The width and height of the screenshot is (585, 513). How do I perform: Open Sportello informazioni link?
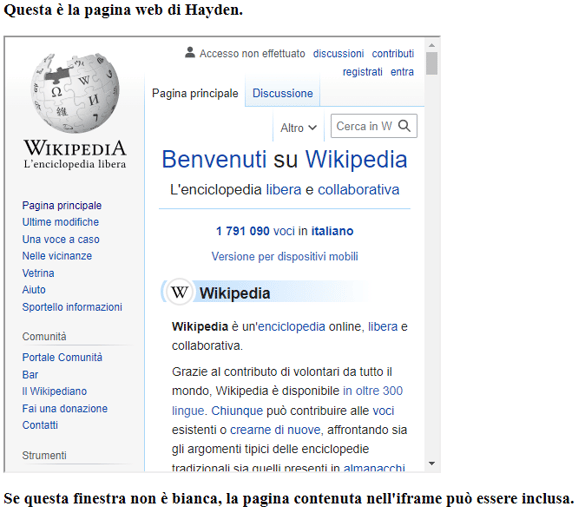pyautogui.click(x=72, y=307)
